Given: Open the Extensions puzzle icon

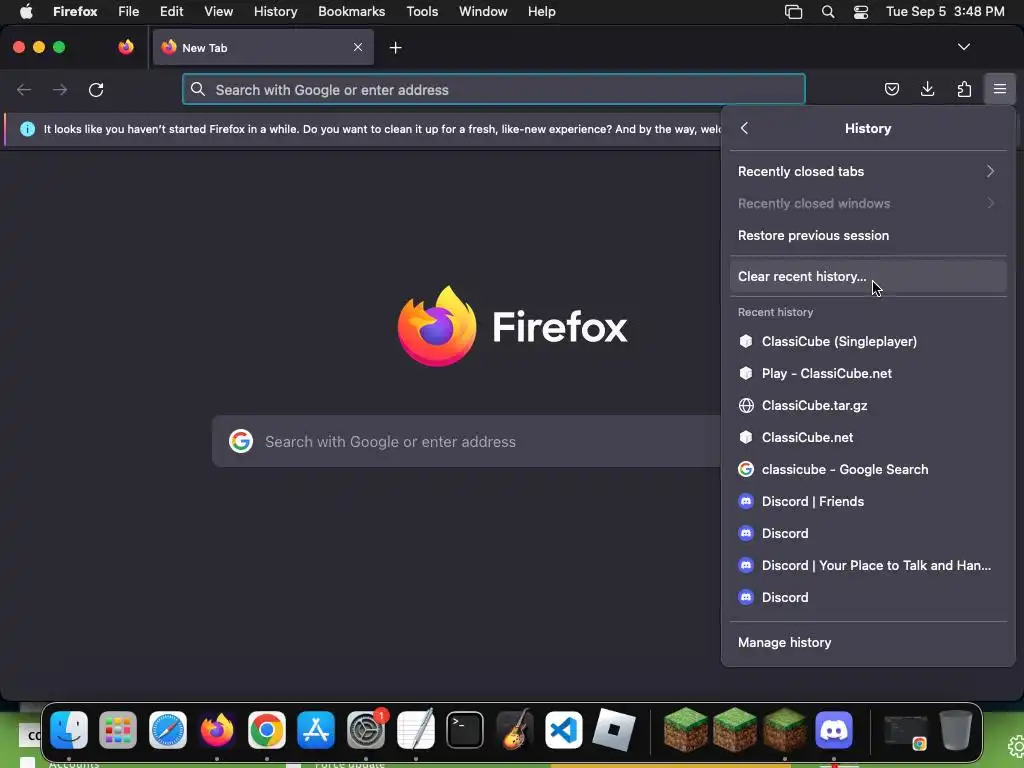Looking at the screenshot, I should pyautogui.click(x=964, y=89).
